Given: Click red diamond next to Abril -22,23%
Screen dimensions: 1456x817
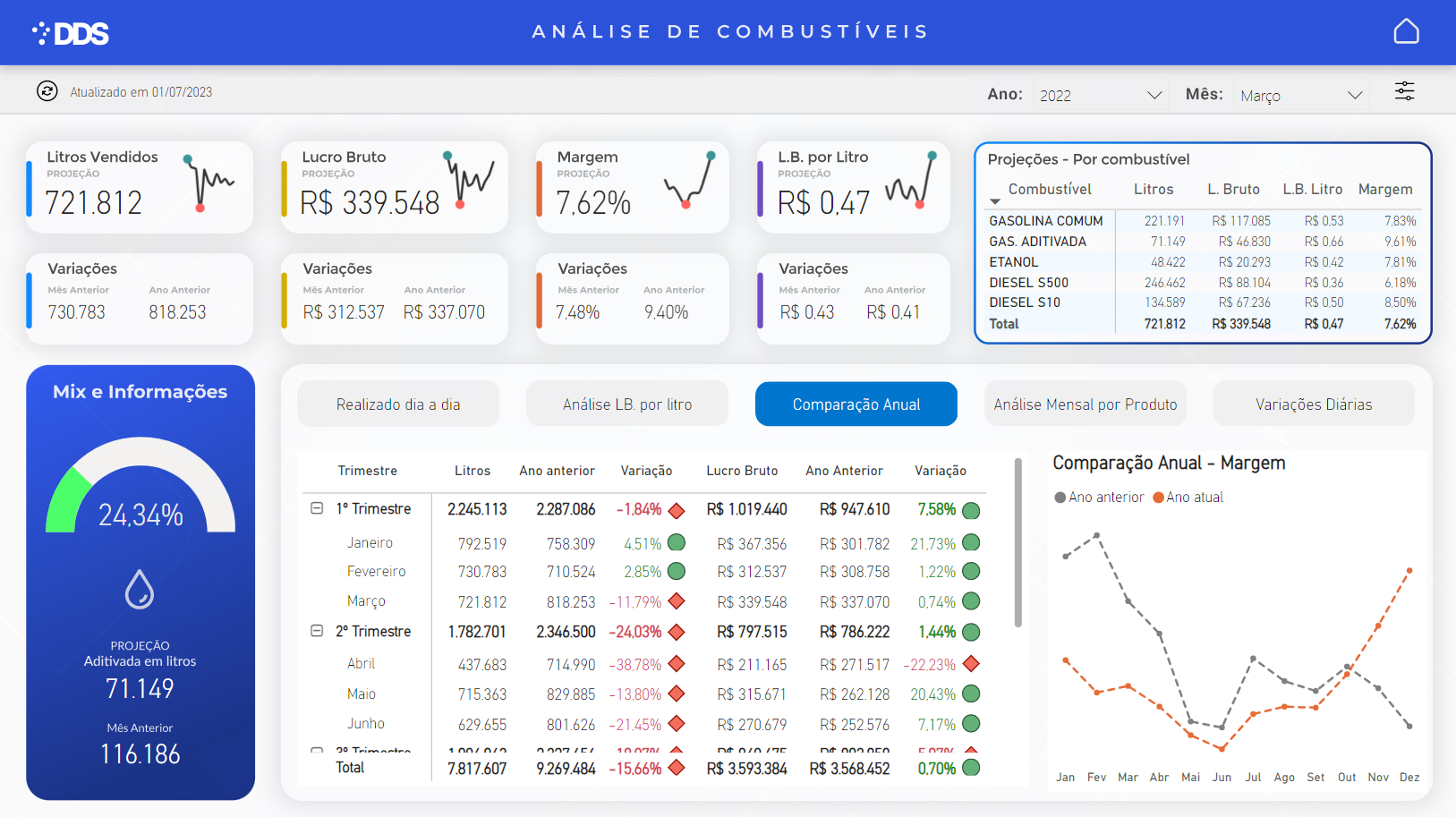Looking at the screenshot, I should [x=971, y=664].
